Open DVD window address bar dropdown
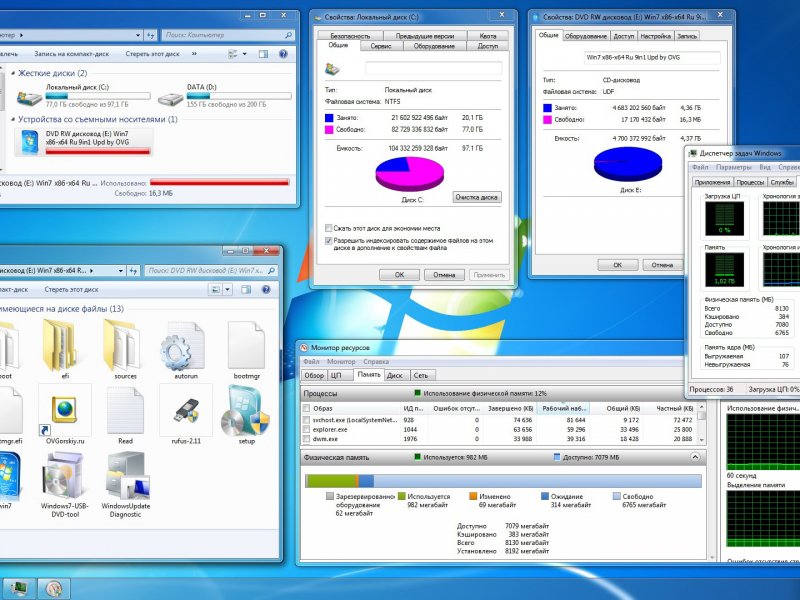 pos(120,270)
